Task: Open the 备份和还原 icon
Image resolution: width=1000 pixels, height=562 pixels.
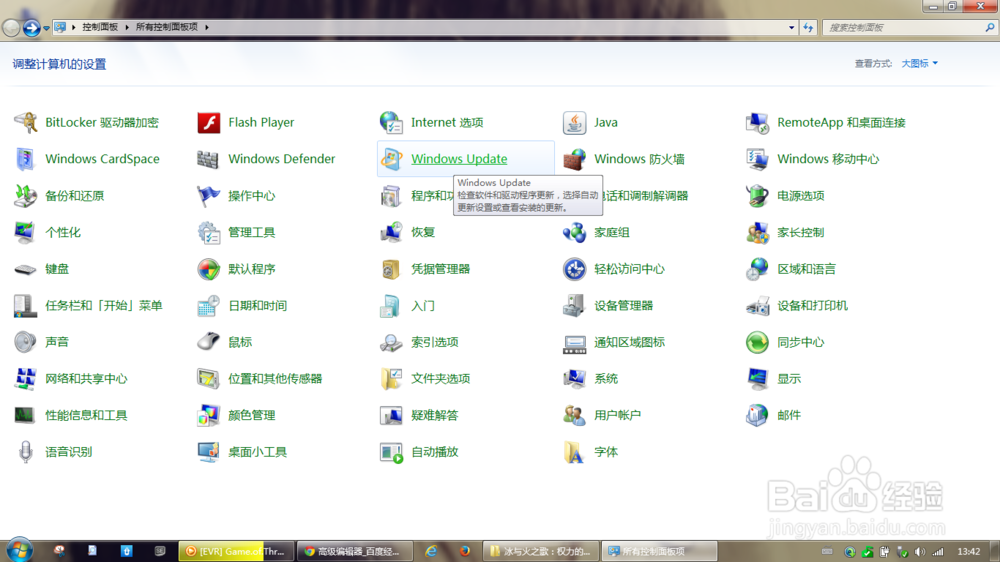Action: pos(26,196)
